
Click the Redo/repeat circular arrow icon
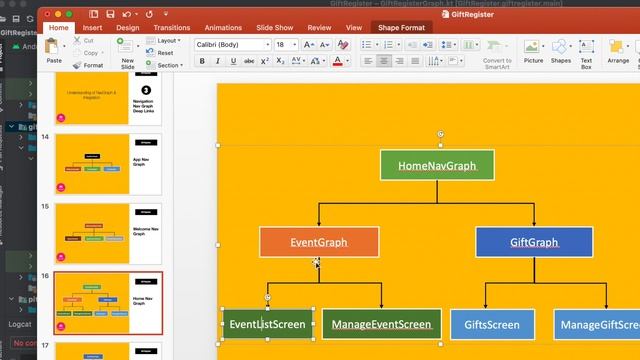coord(149,14)
